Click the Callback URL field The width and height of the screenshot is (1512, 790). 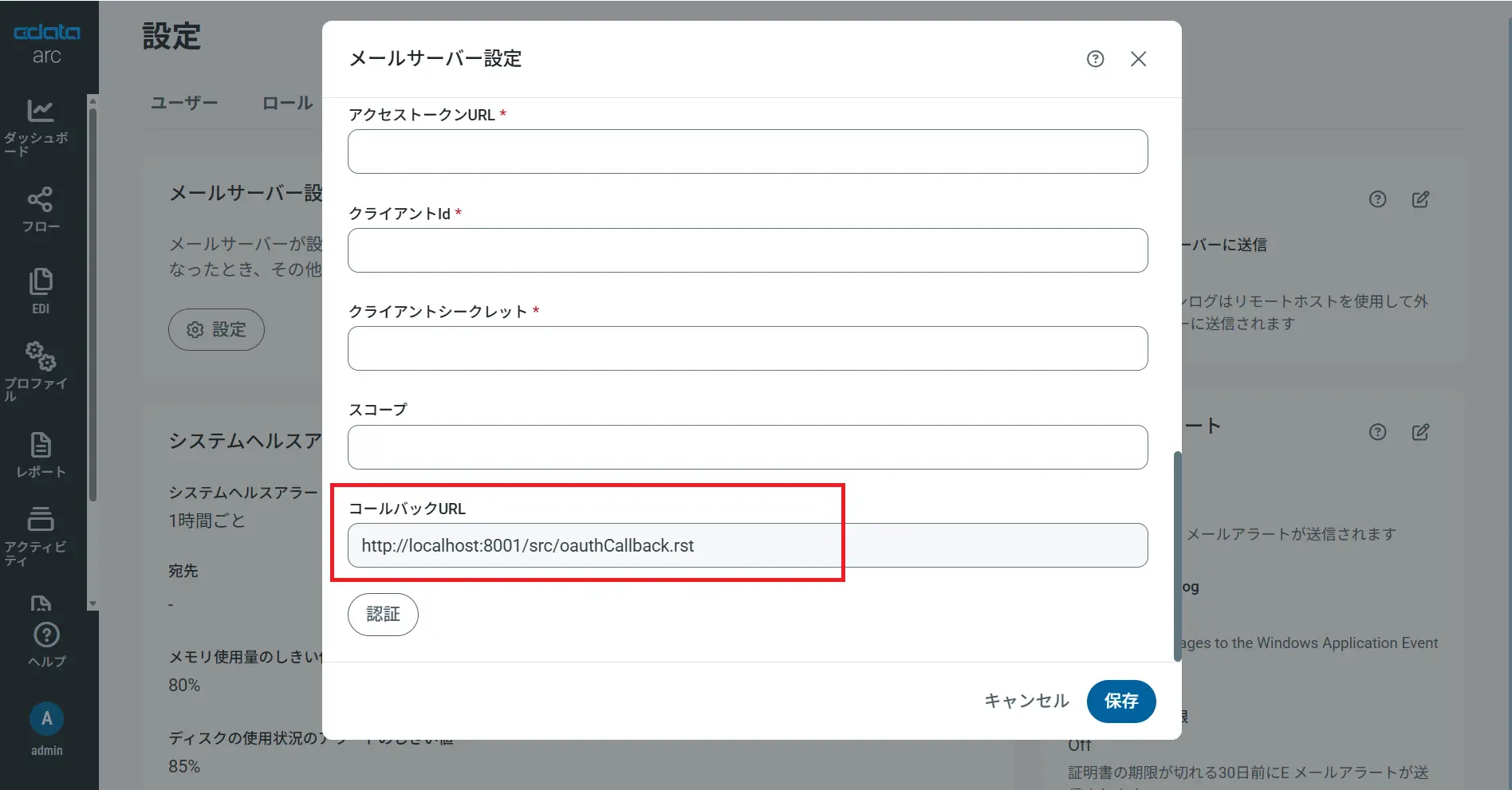[747, 545]
